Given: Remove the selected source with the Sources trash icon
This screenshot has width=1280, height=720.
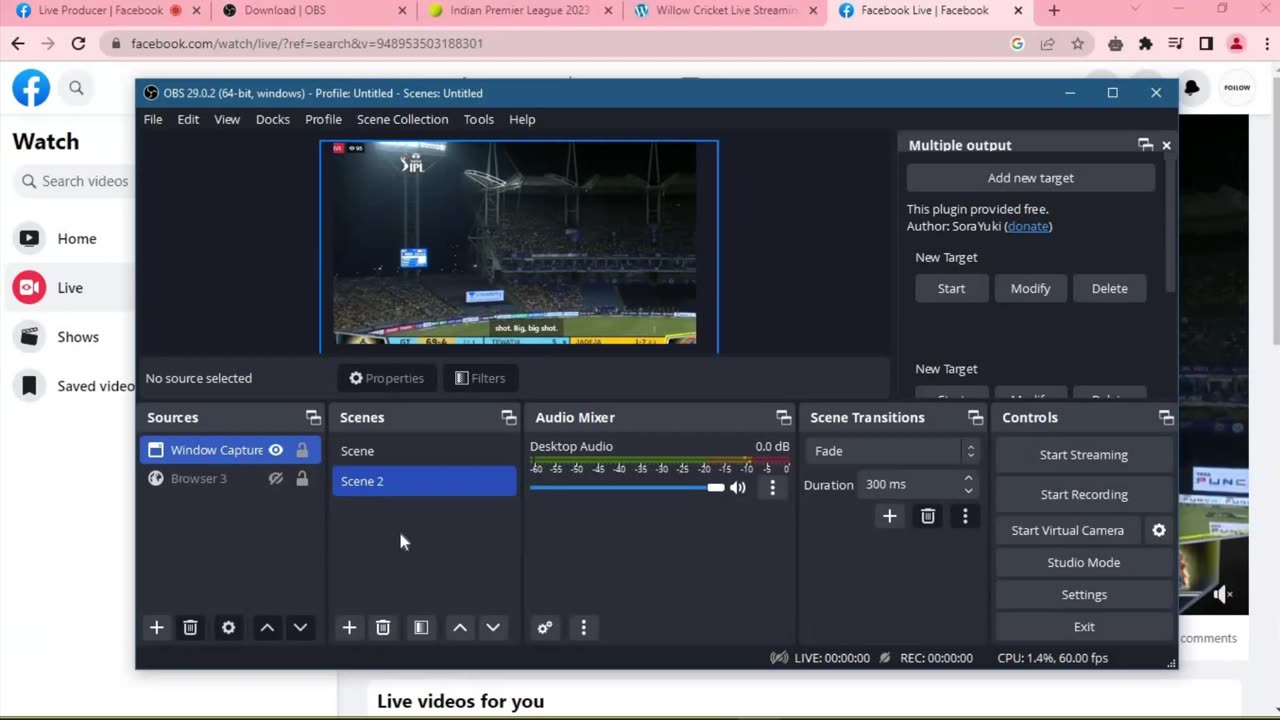Looking at the screenshot, I should [190, 627].
